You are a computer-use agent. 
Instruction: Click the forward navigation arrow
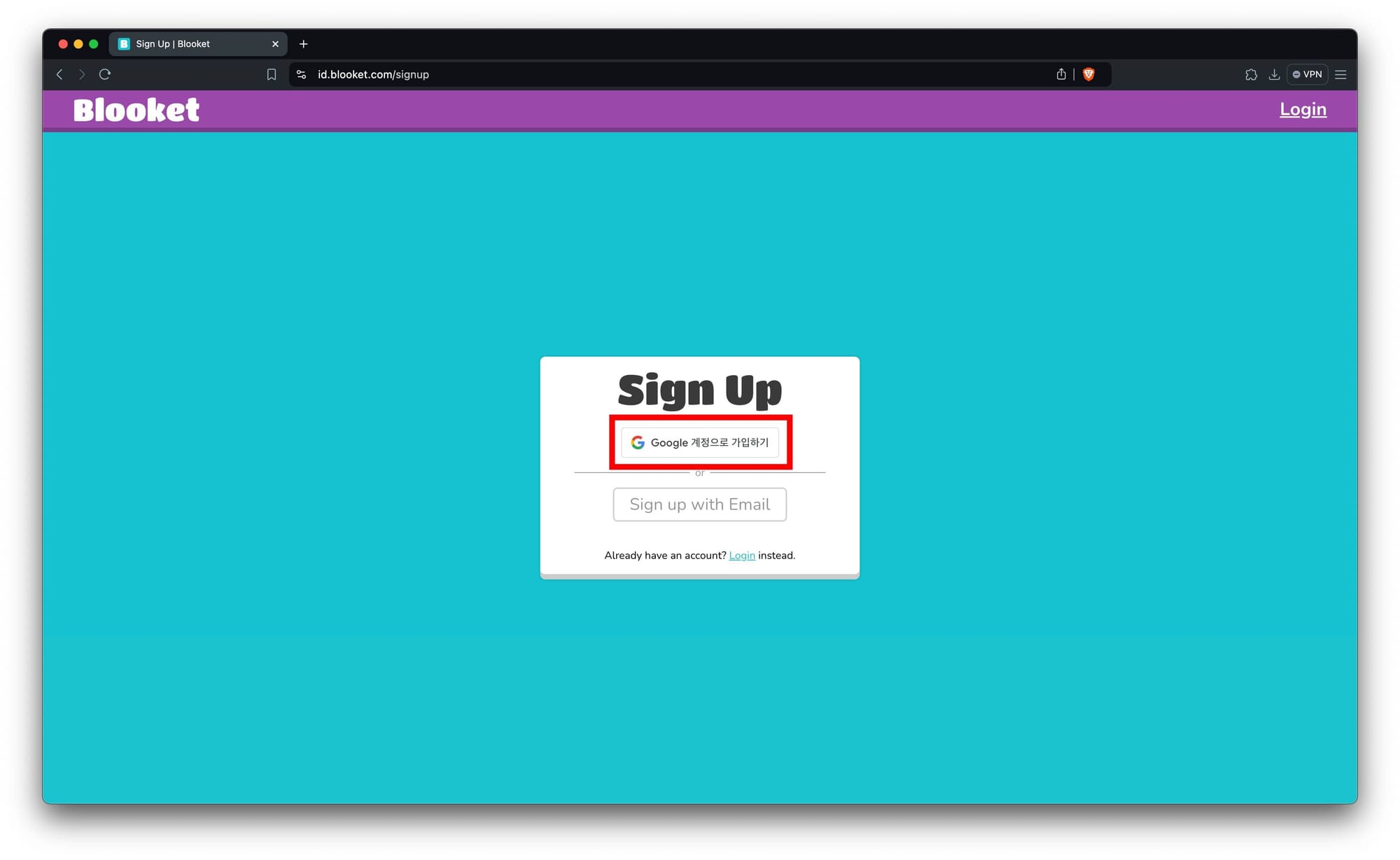[82, 74]
